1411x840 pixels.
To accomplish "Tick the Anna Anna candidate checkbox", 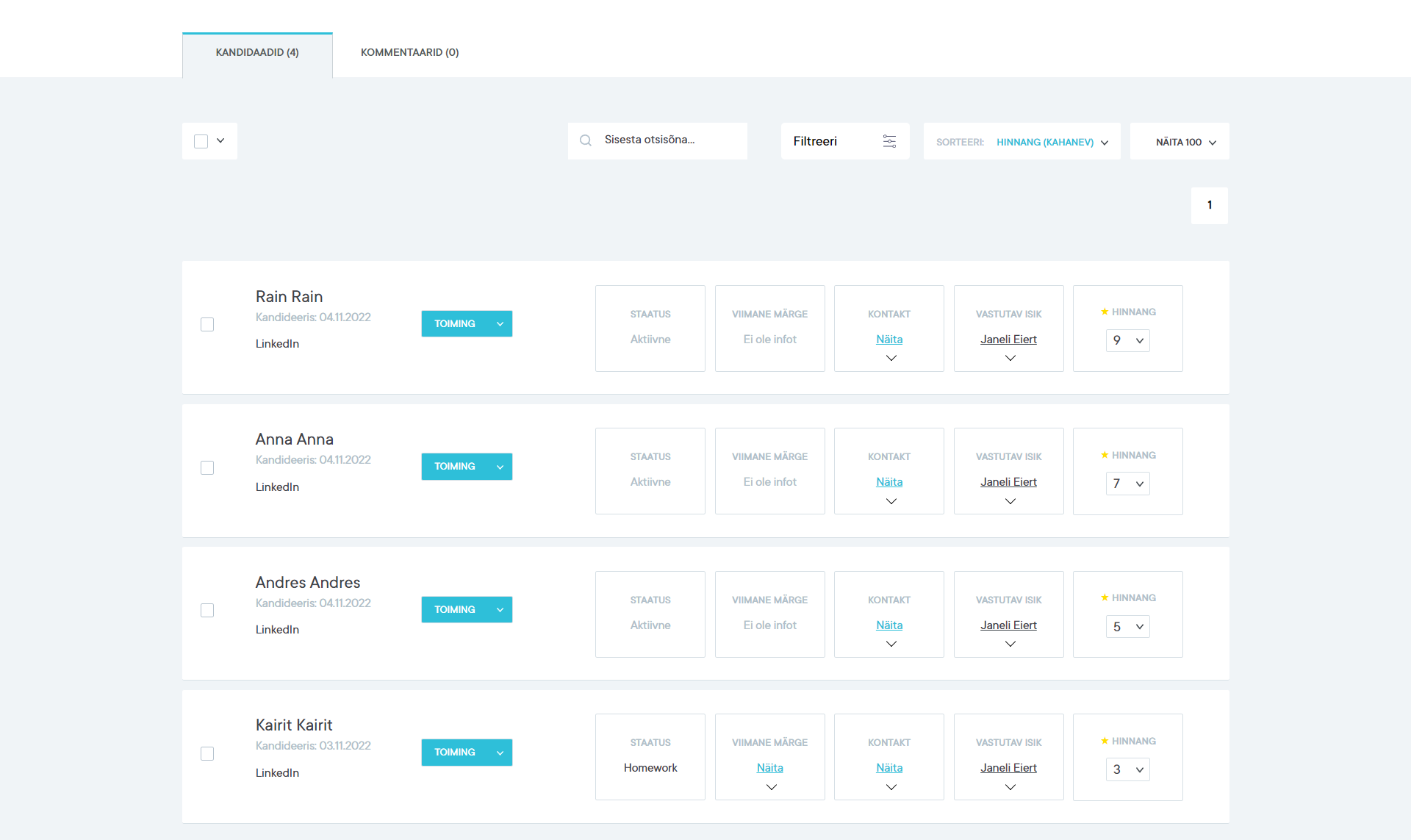I will coord(207,468).
